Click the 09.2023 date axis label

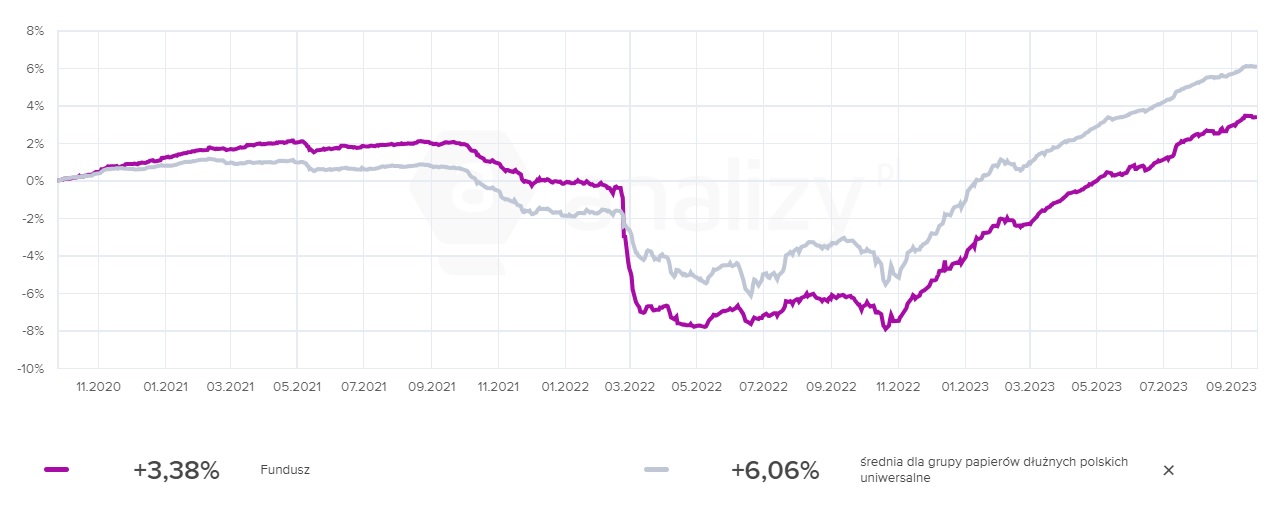[1230, 385]
